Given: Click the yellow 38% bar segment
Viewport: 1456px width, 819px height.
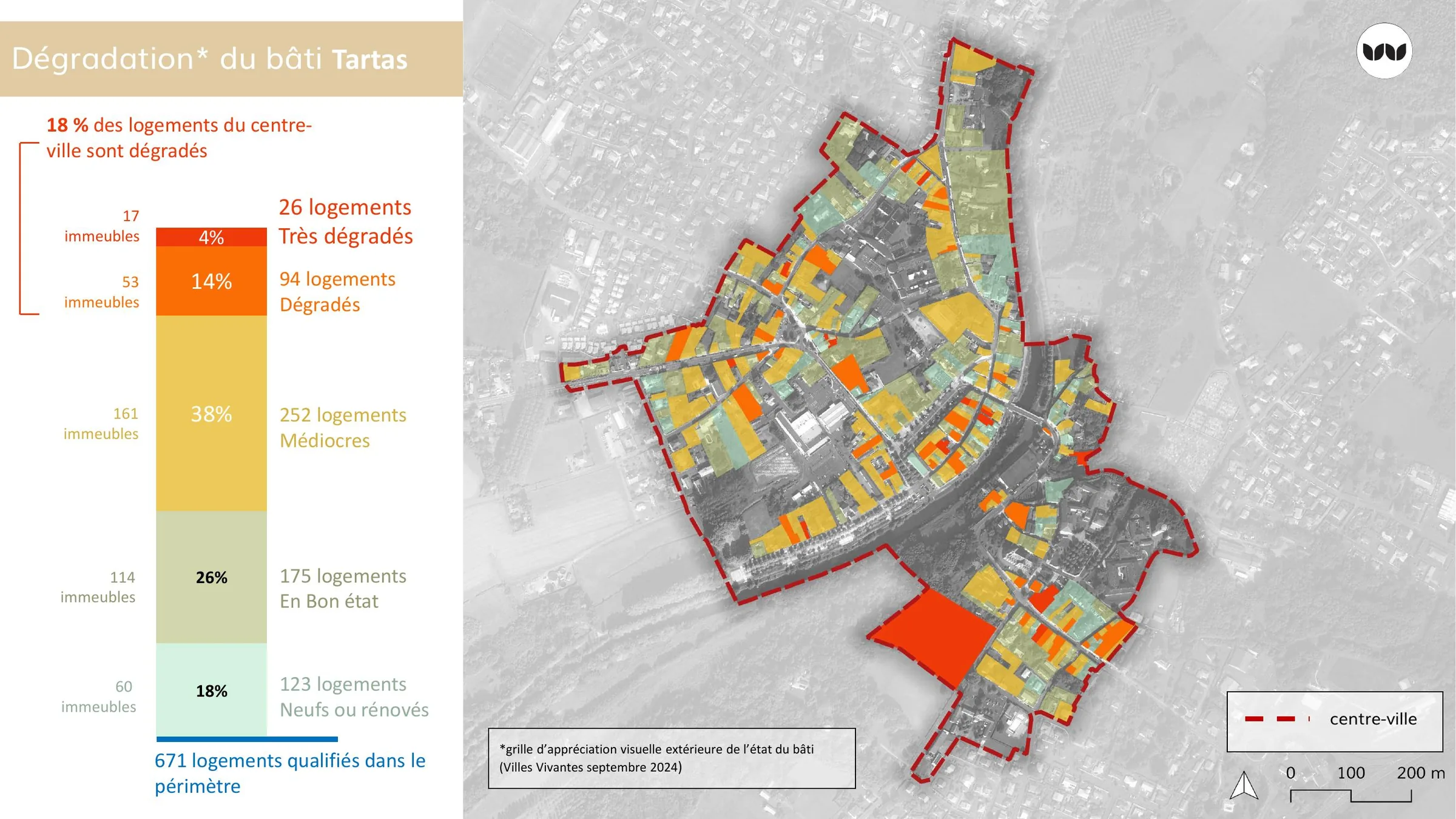Looking at the screenshot, I should (x=211, y=413).
